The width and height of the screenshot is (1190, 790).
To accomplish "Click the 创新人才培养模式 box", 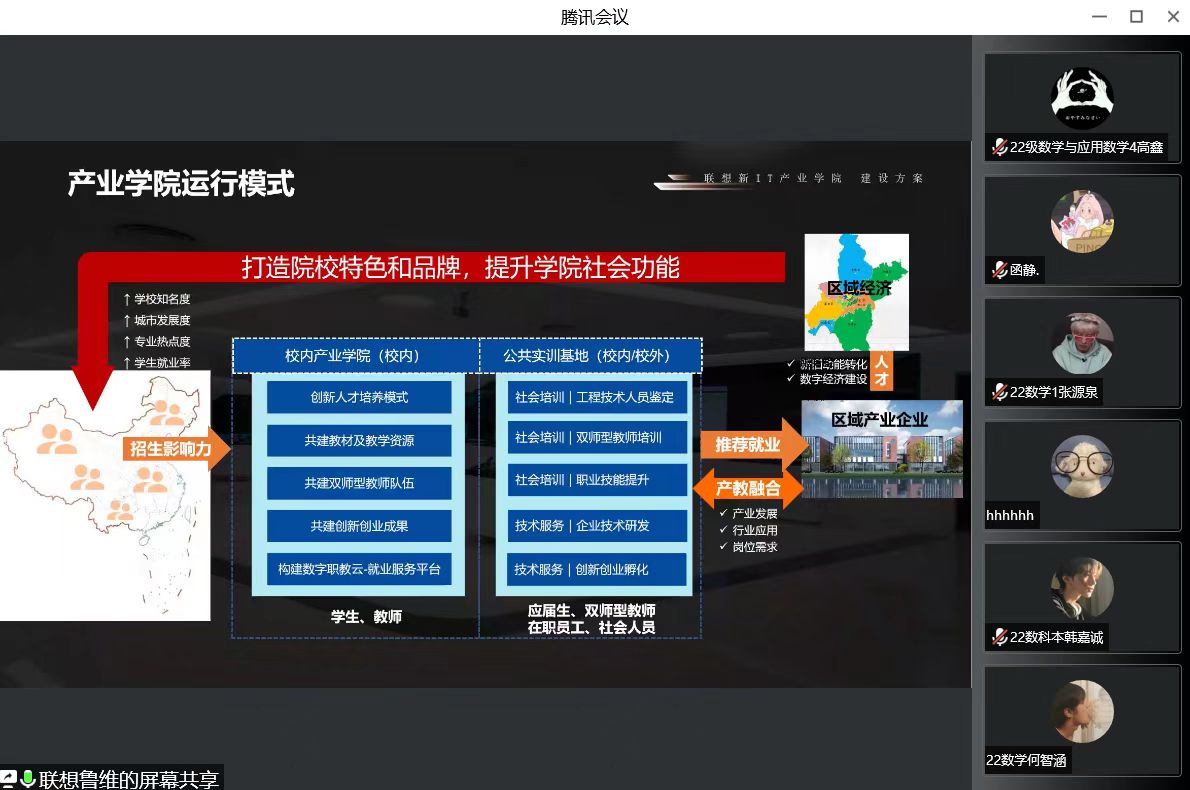I will pos(359,397).
